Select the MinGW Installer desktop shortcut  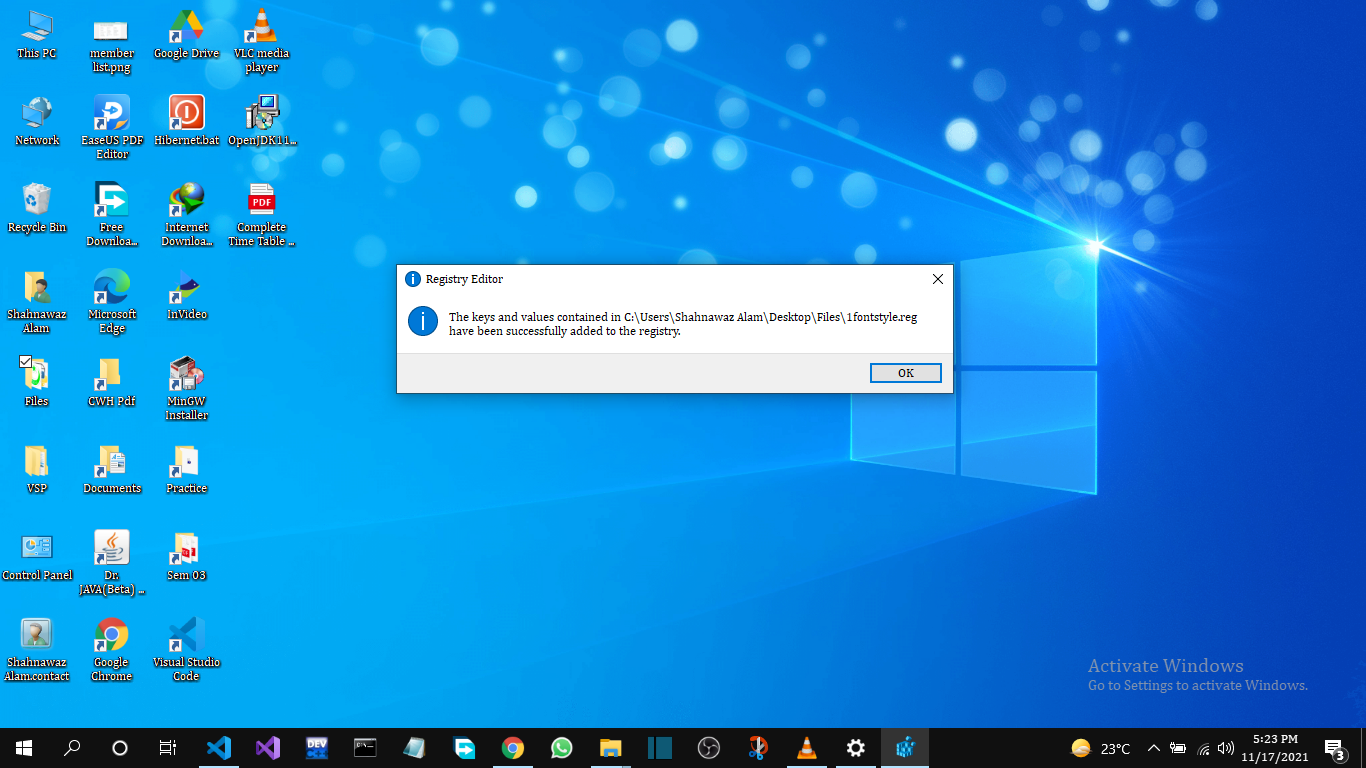click(x=186, y=390)
